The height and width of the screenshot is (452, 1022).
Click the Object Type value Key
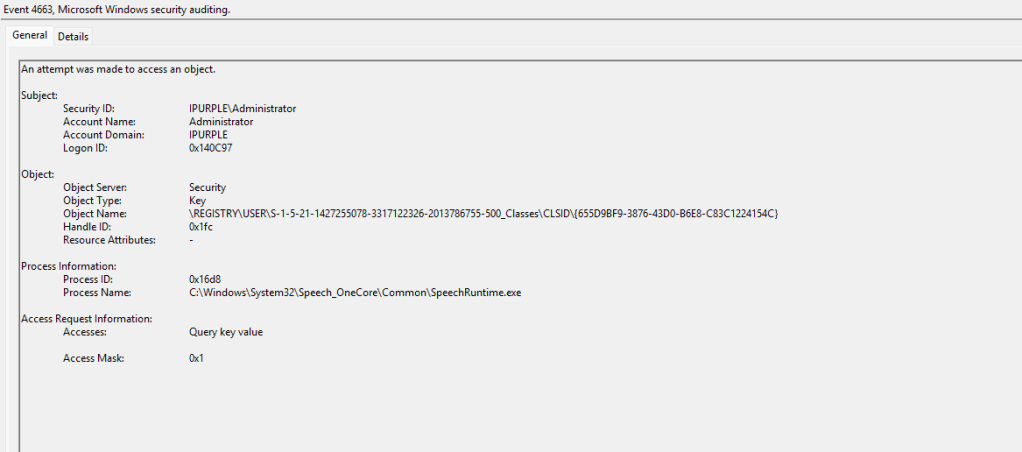coord(197,200)
